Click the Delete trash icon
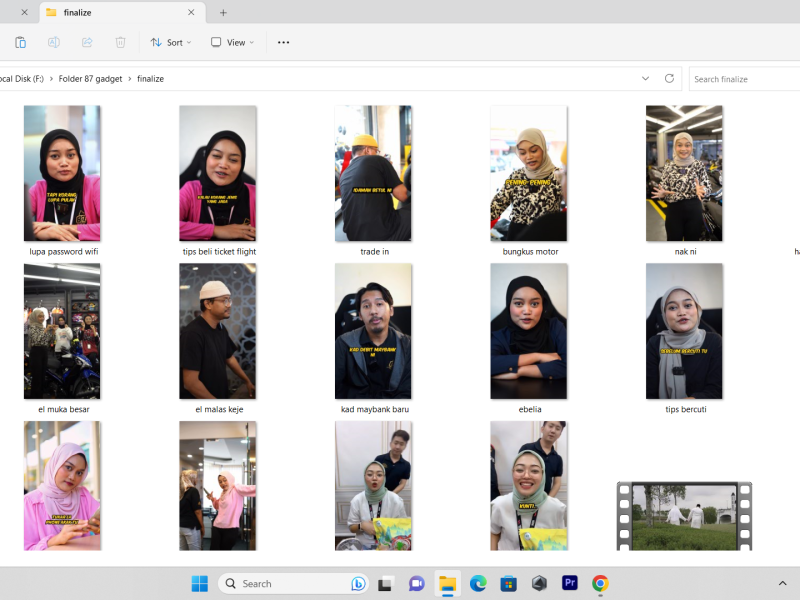800x600 pixels. pos(120,42)
